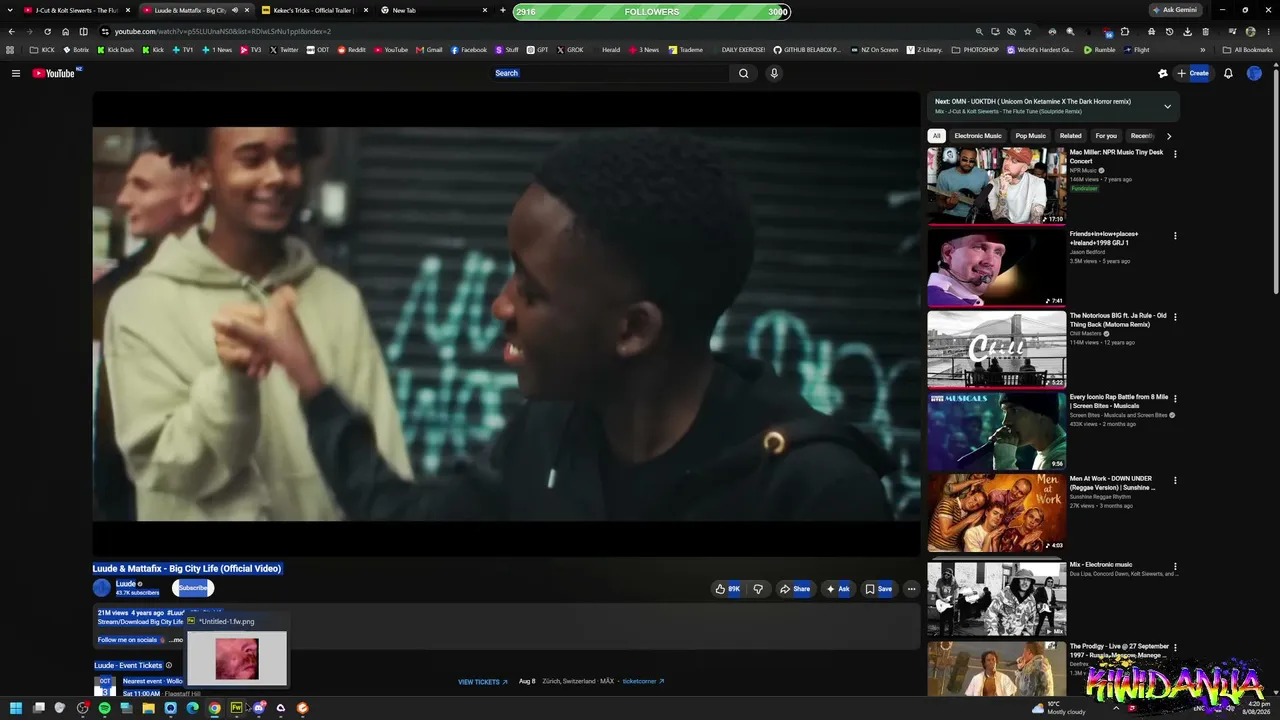Expand the Next up playlist panel
This screenshot has width=1280, height=720.
point(1167,106)
